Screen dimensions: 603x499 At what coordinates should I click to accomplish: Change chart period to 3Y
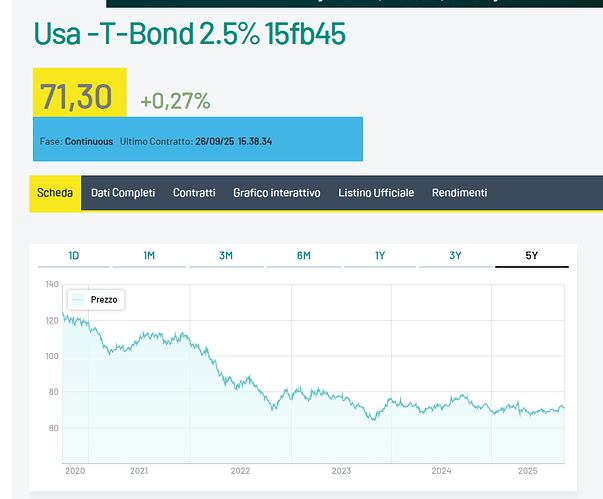(456, 256)
